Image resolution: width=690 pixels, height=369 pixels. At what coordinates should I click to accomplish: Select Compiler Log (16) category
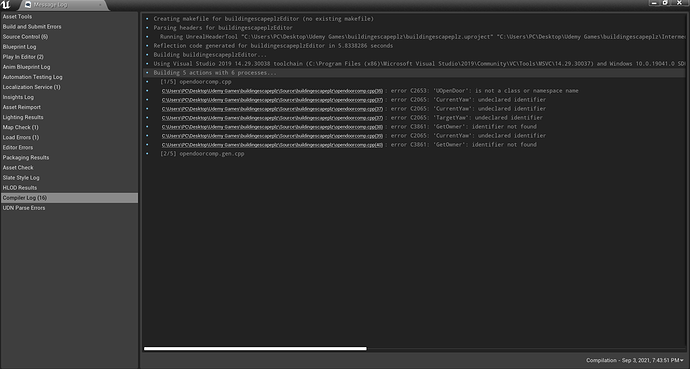point(69,198)
